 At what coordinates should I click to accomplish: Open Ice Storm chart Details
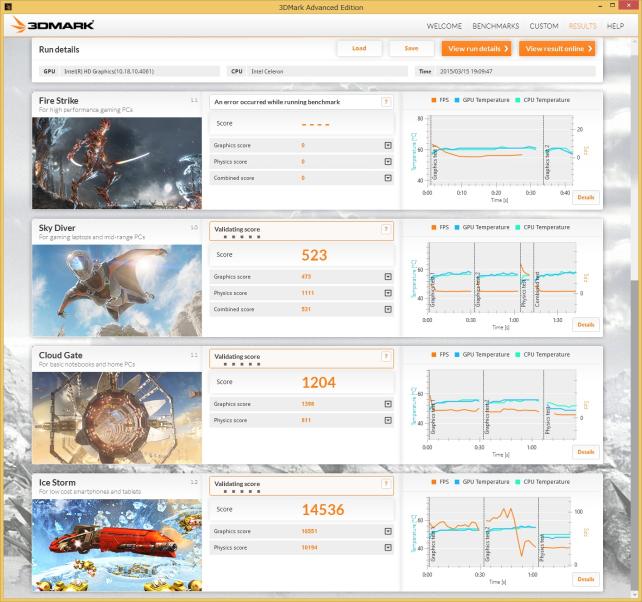pos(585,579)
